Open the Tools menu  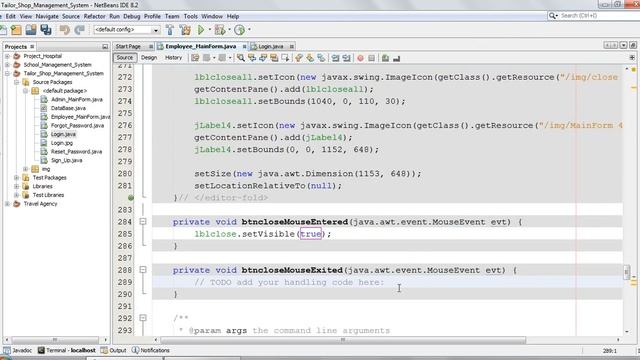191,16
